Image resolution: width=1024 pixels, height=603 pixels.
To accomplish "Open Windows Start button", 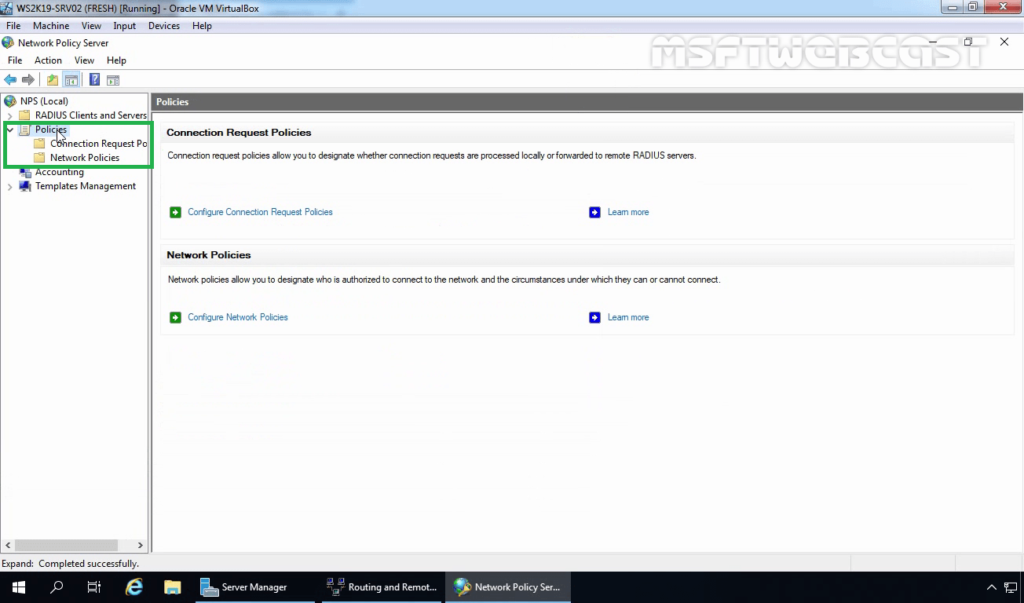I will [x=18, y=587].
